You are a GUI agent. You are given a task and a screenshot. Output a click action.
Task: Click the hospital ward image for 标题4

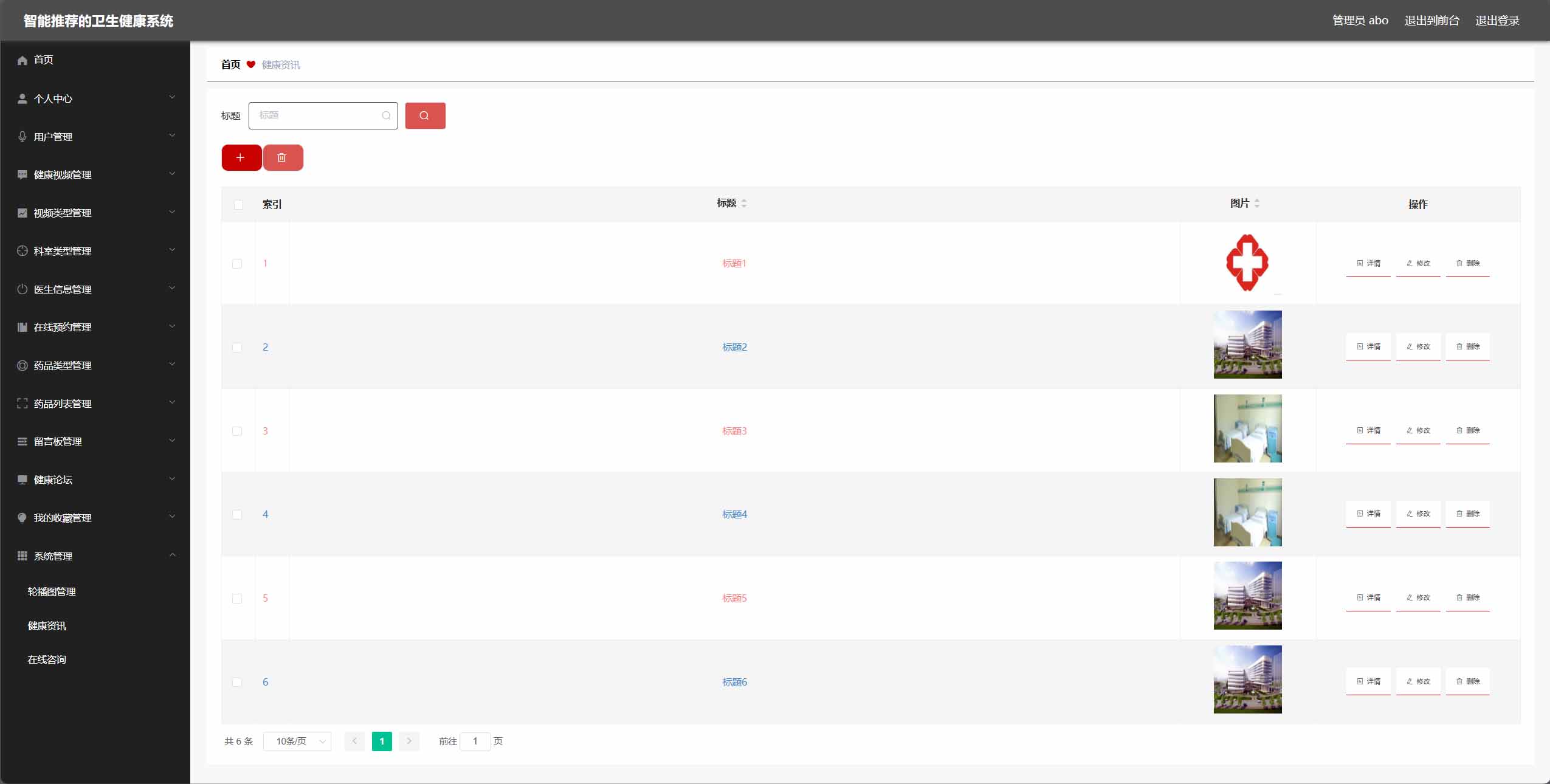[x=1247, y=512]
